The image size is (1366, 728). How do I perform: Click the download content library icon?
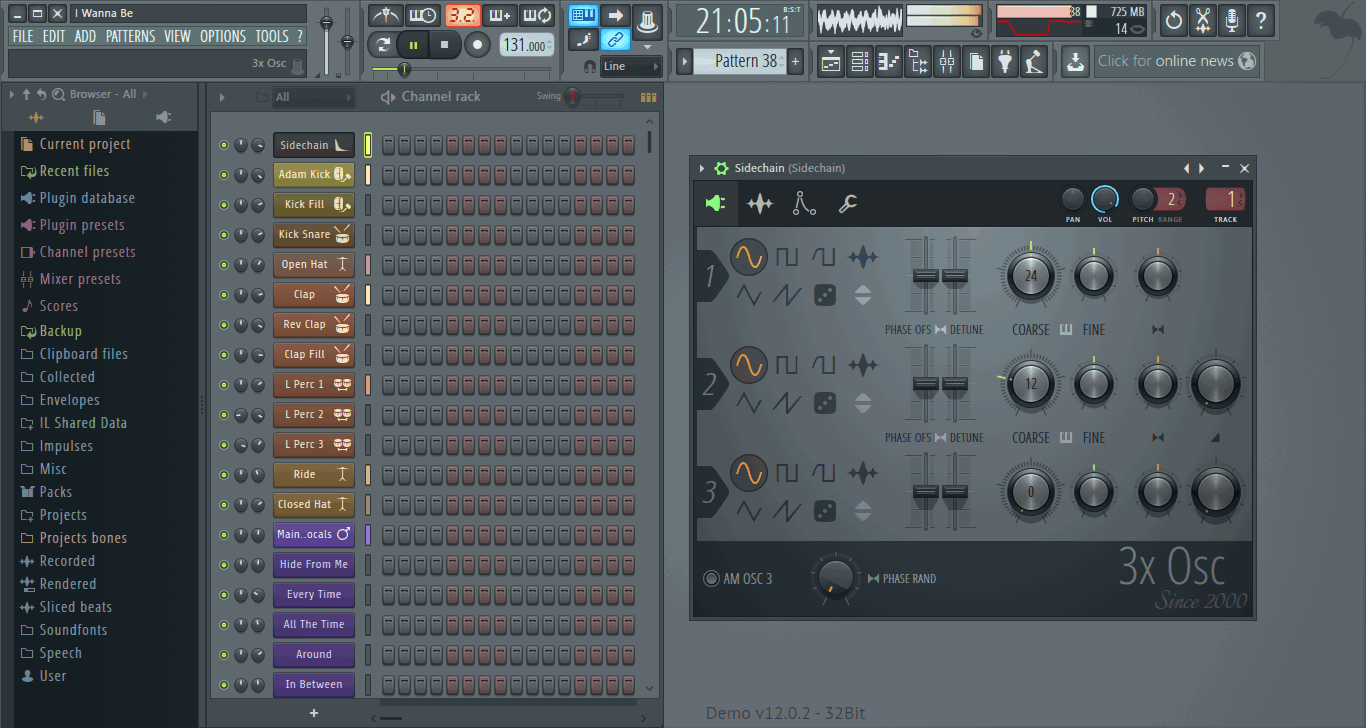(1074, 62)
